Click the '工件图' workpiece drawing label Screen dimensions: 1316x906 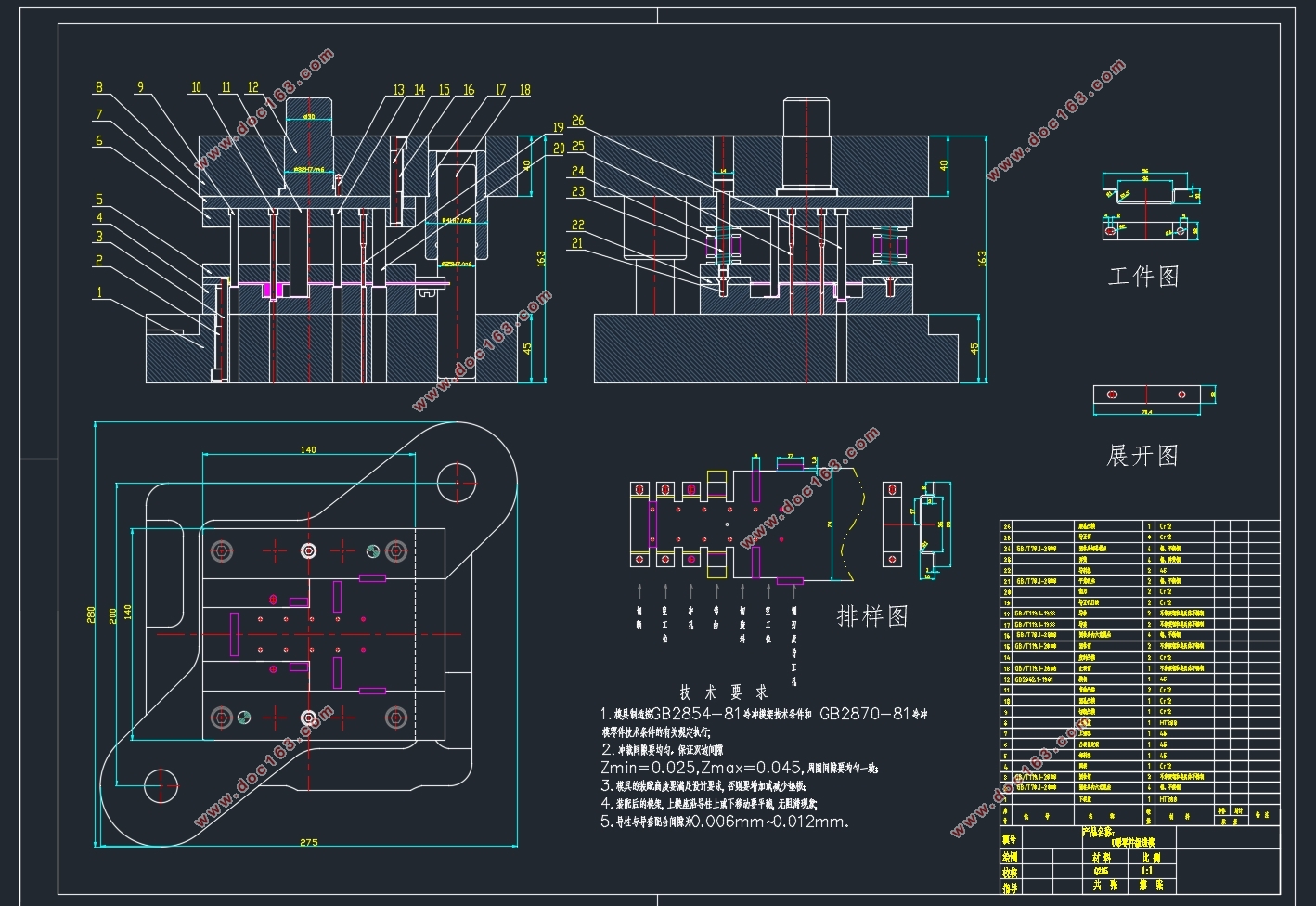(x=1142, y=277)
